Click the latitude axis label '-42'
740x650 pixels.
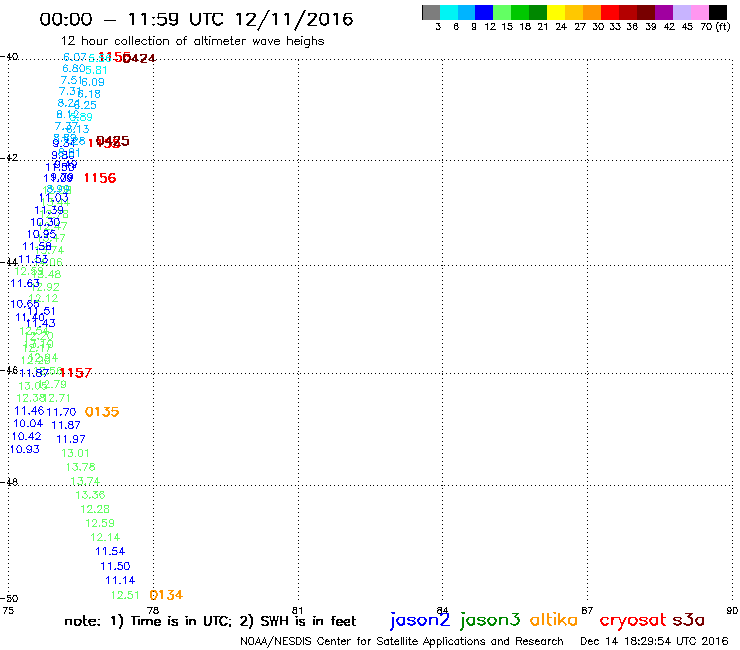pos(9,157)
